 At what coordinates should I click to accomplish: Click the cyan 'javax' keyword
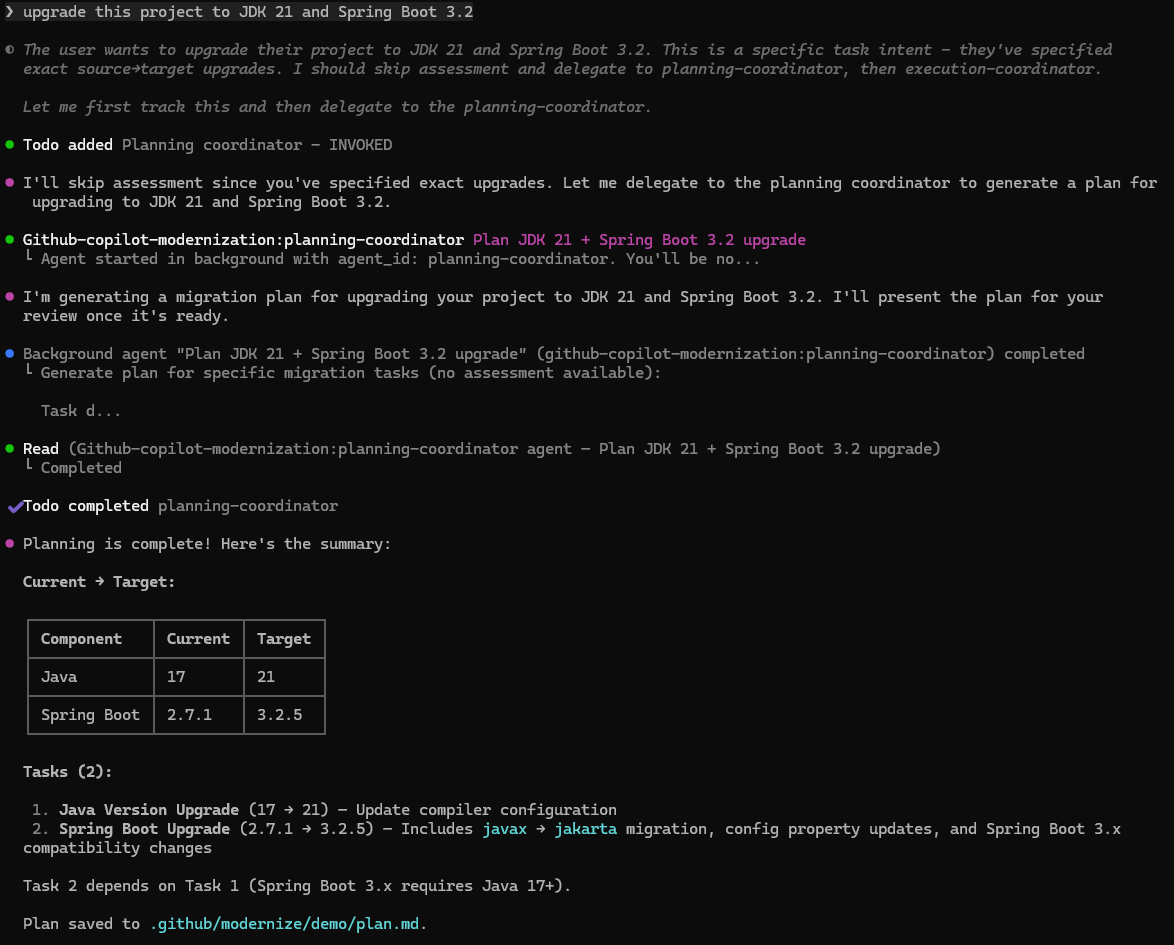[505, 829]
